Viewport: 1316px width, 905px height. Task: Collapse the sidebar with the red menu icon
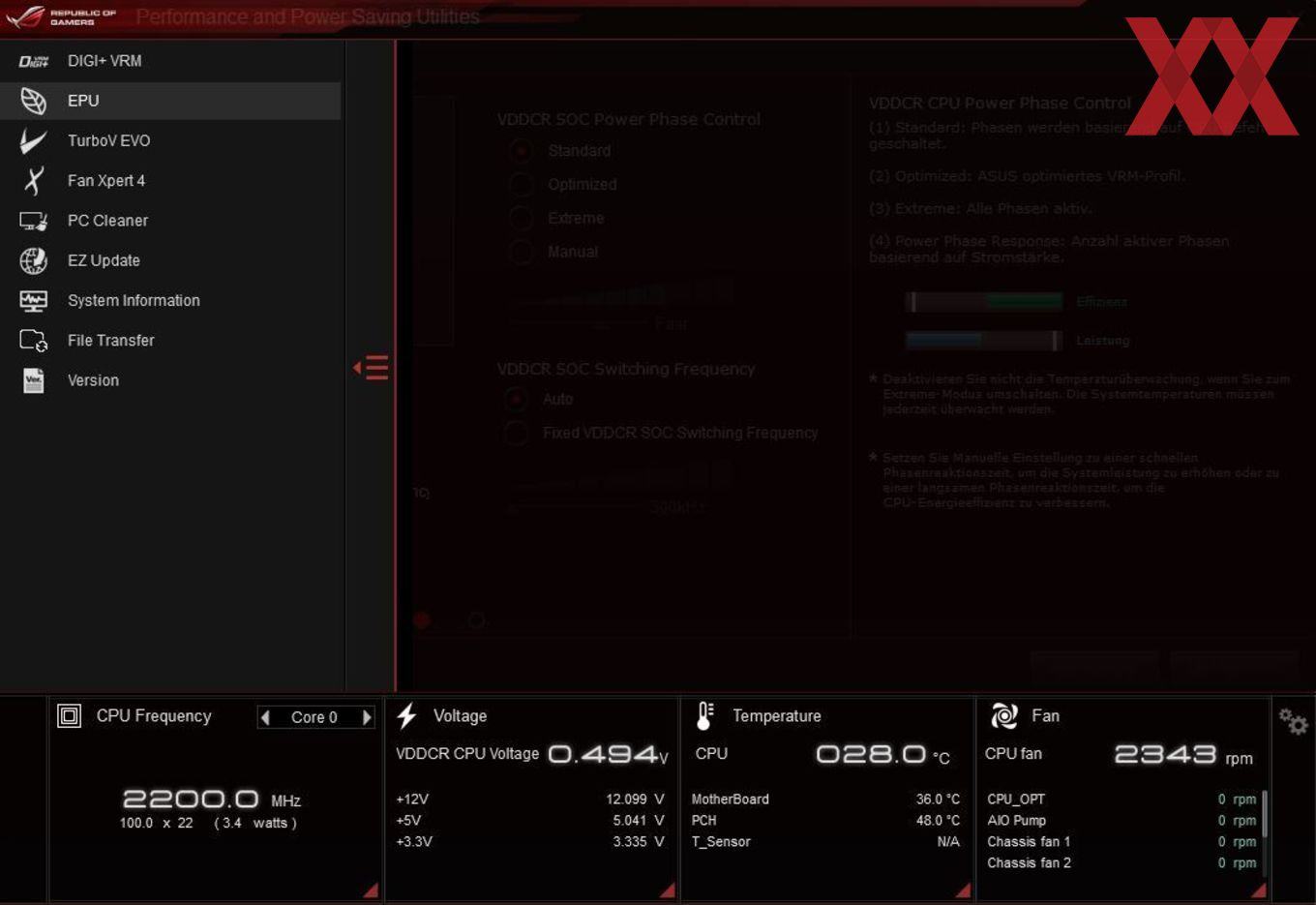click(371, 368)
